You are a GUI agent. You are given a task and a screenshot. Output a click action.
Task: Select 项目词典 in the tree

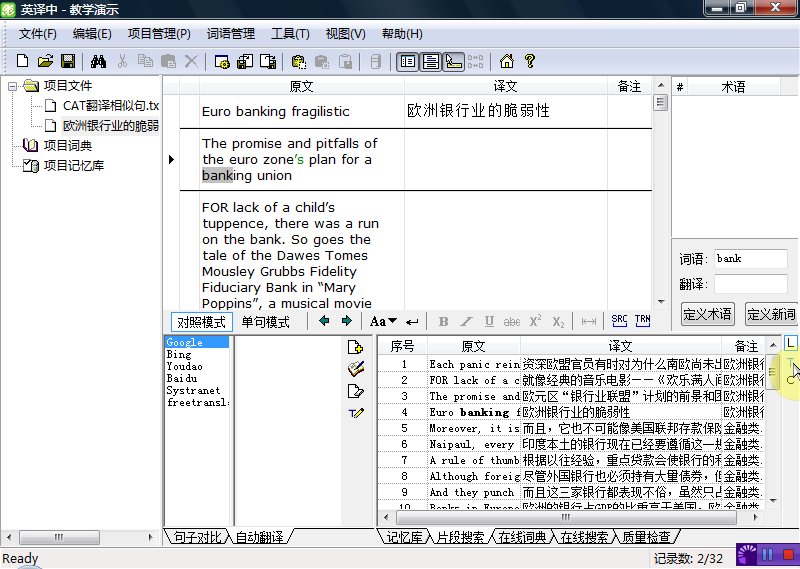[x=67, y=145]
